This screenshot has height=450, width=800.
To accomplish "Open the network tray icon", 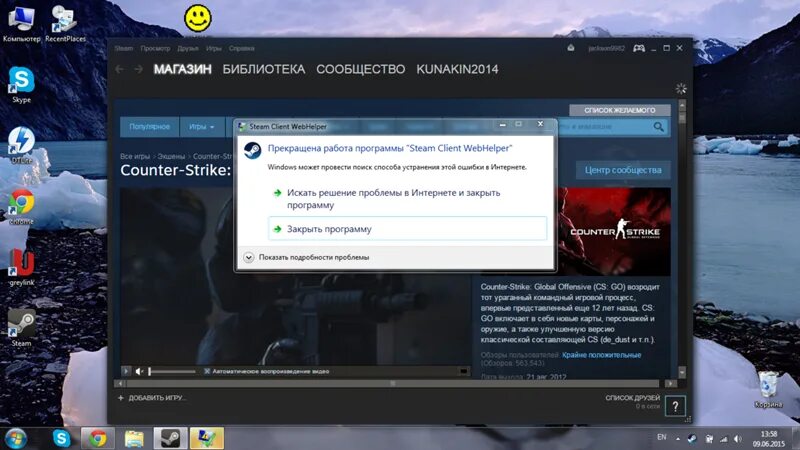I will pyautogui.click(x=723, y=439).
